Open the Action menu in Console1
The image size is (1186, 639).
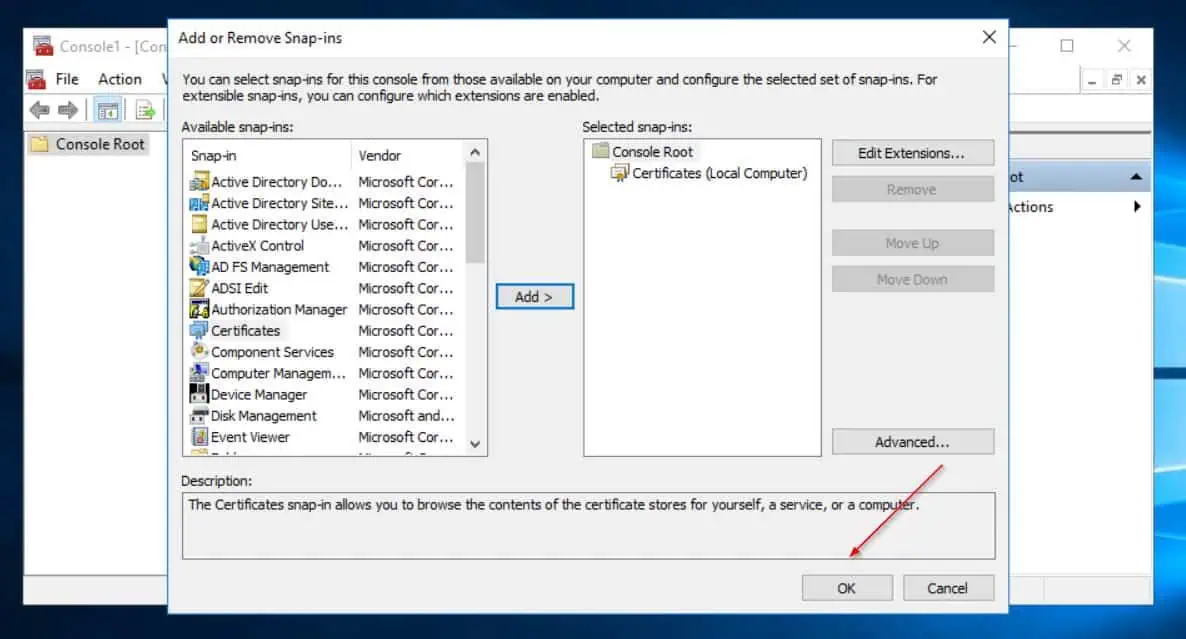(120, 79)
